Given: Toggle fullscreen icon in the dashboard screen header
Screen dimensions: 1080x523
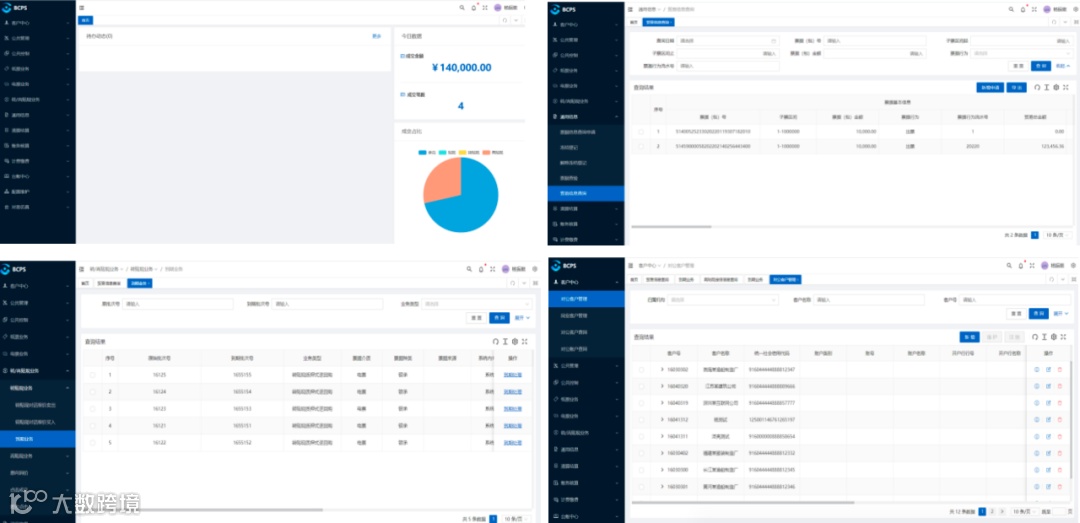Looking at the screenshot, I should coord(485,8).
